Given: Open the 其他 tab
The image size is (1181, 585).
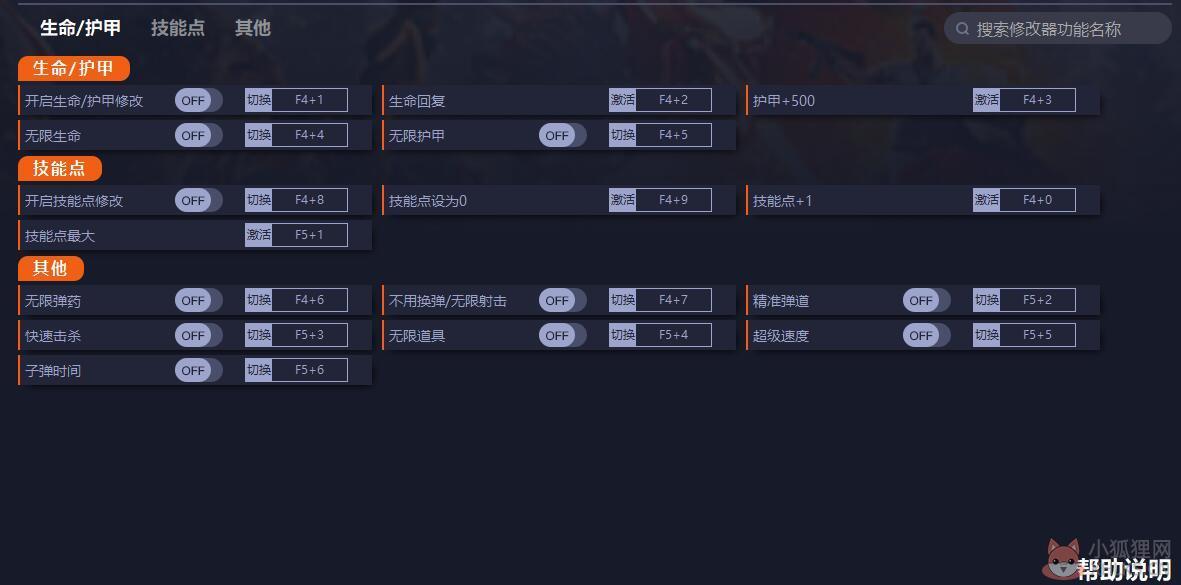Looking at the screenshot, I should click(x=252, y=28).
